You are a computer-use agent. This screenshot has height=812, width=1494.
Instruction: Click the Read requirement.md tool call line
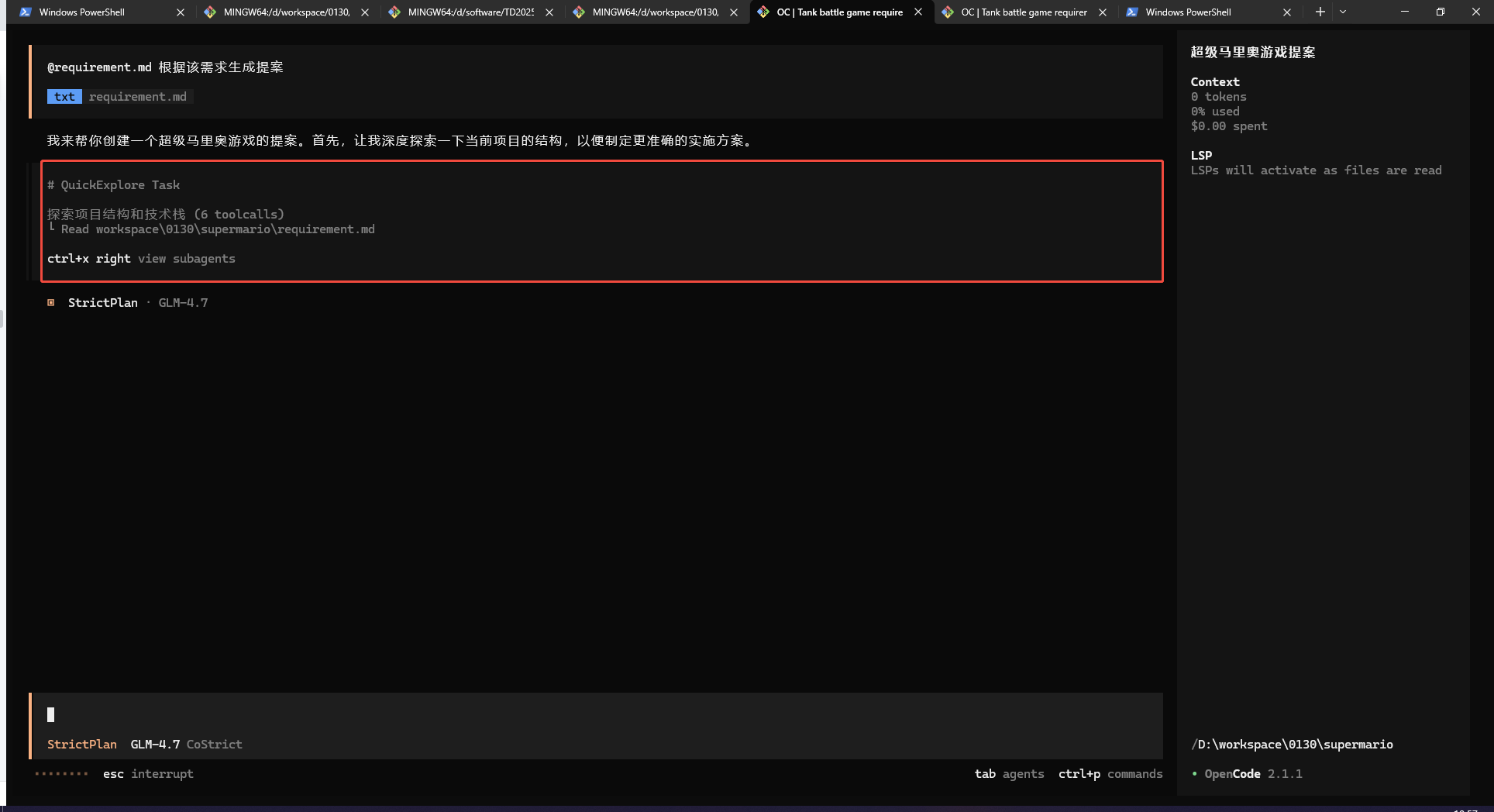point(218,229)
